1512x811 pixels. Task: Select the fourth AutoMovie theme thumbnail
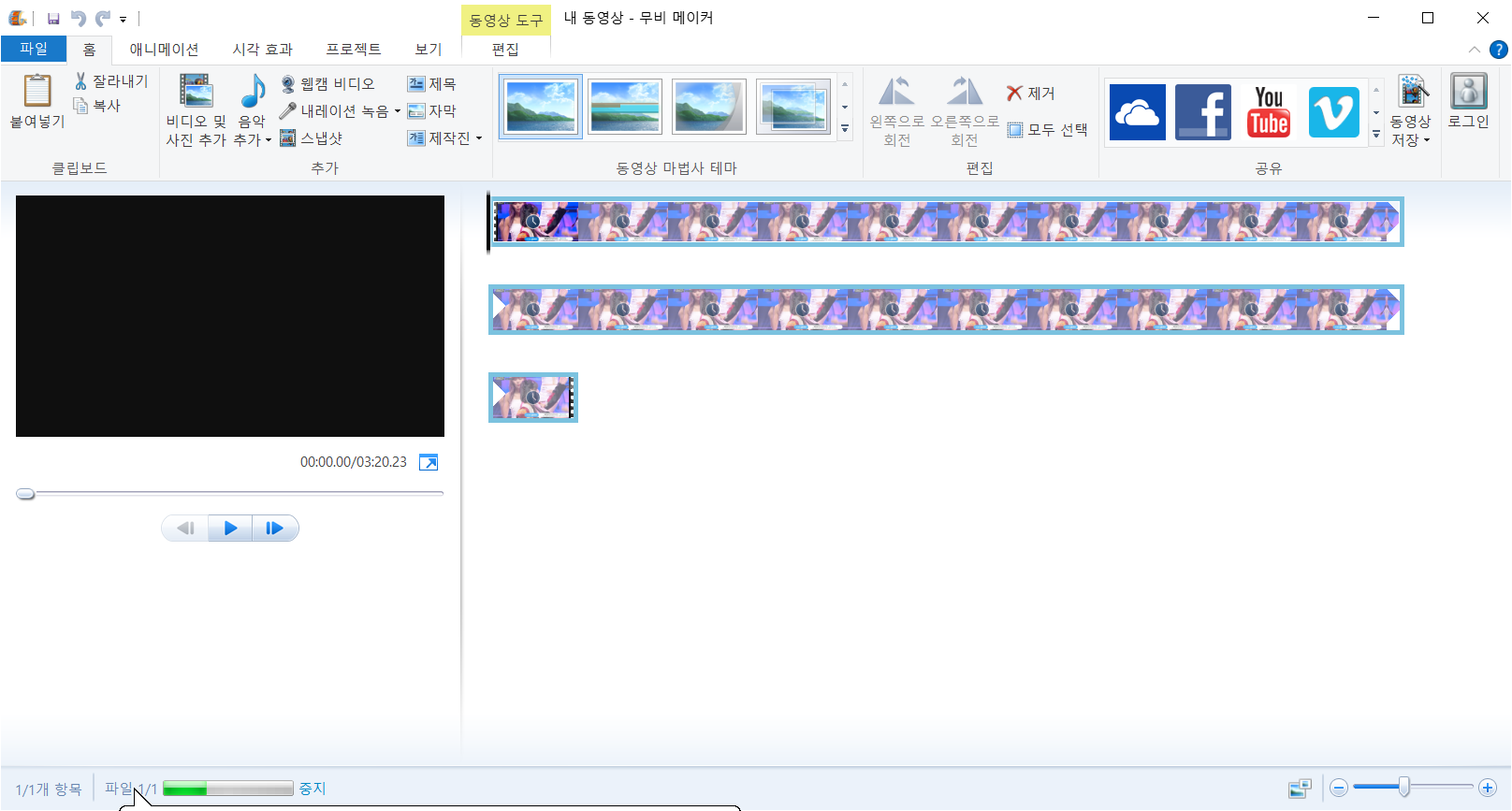[x=793, y=107]
